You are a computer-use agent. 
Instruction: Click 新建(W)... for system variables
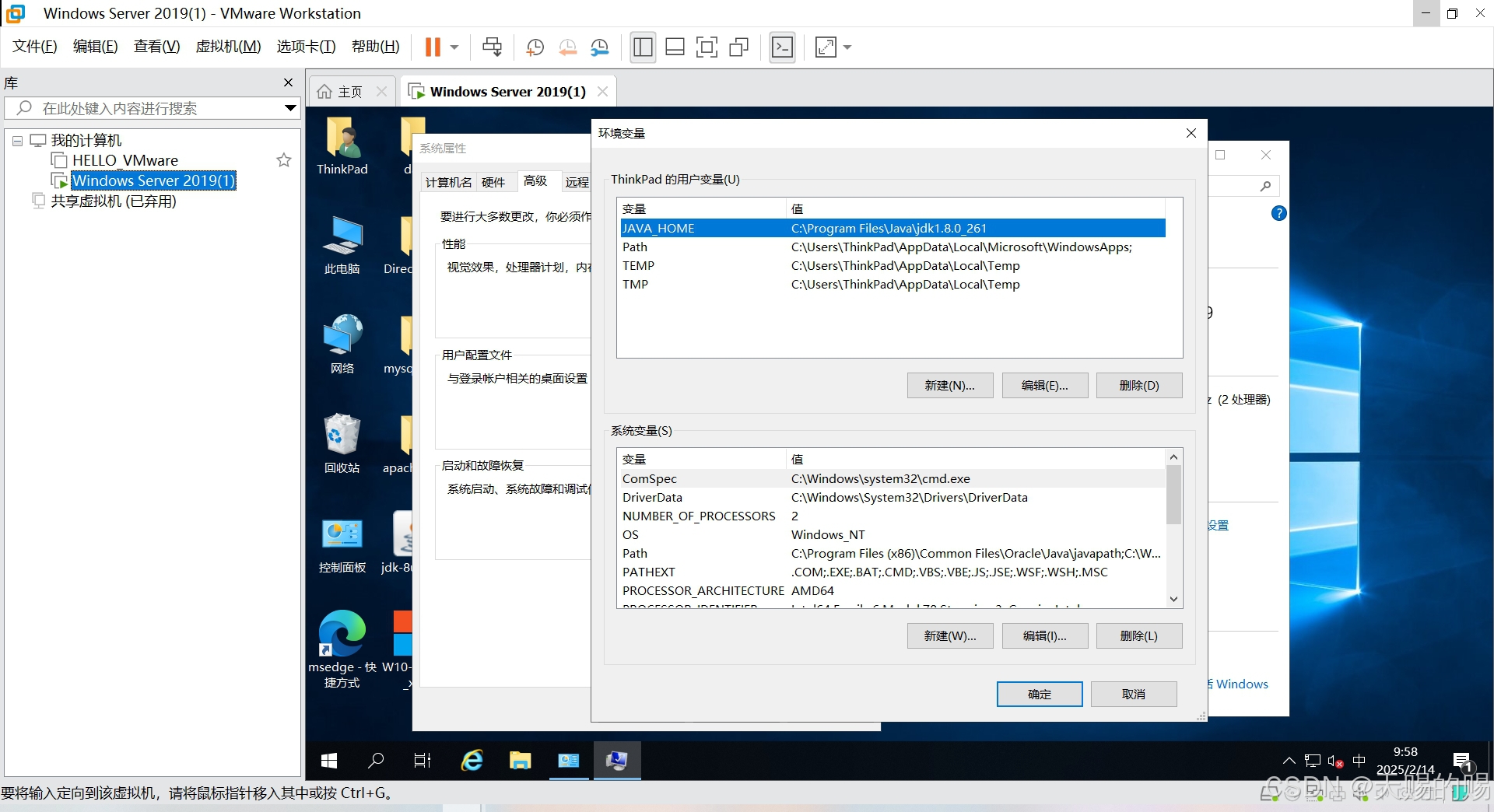click(x=949, y=635)
